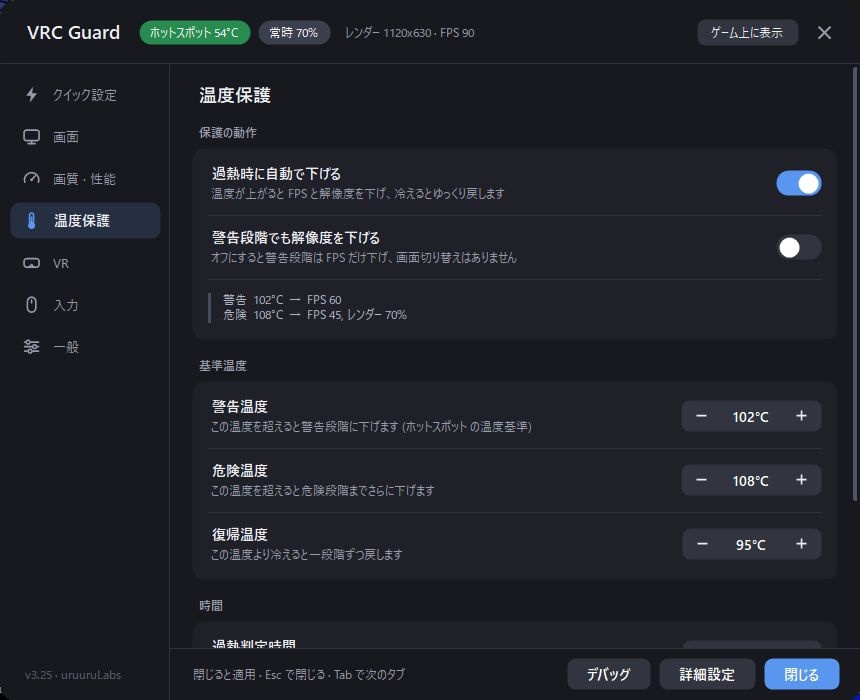Click the mouse icon for 入力
The width and height of the screenshot is (860, 700).
pyautogui.click(x=32, y=305)
